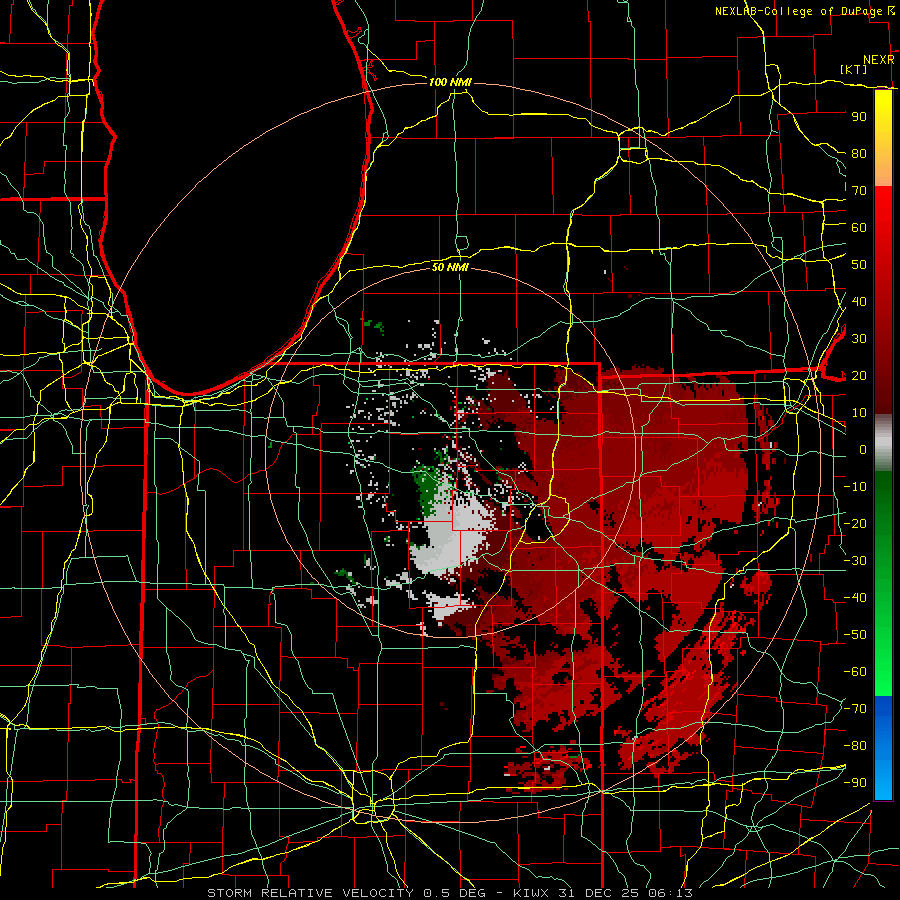Select the 60 knot scale label

click(859, 228)
